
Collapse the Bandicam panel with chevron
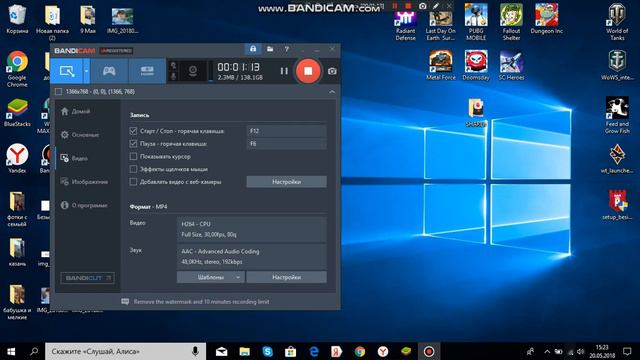tap(332, 92)
